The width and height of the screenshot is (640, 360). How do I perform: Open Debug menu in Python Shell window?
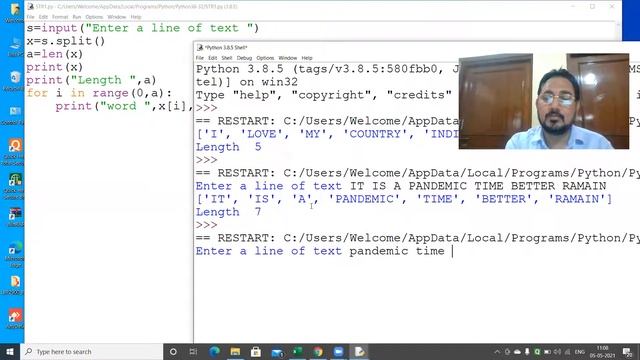(x=244, y=58)
